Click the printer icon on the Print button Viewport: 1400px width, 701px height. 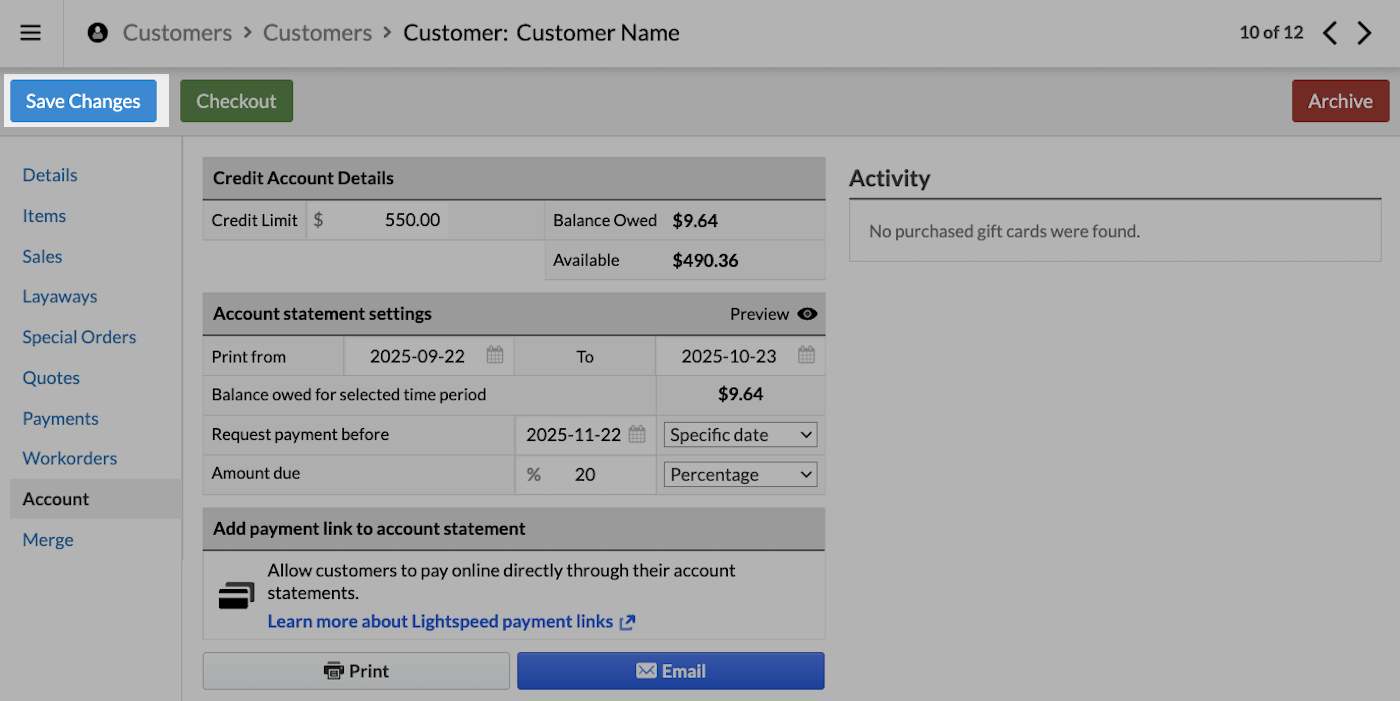click(x=330, y=670)
